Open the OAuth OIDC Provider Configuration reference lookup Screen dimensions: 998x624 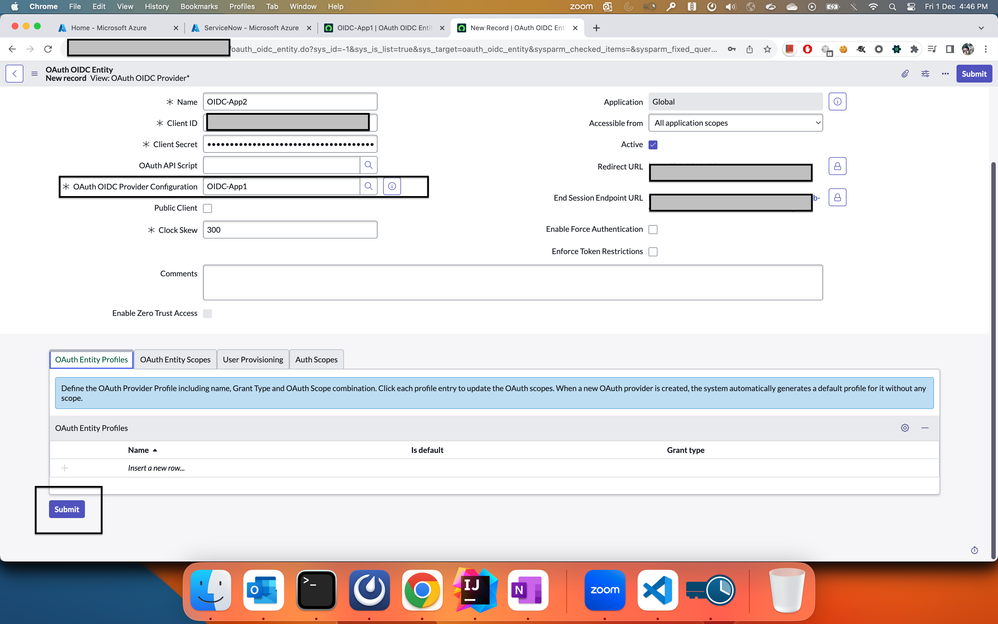click(369, 186)
